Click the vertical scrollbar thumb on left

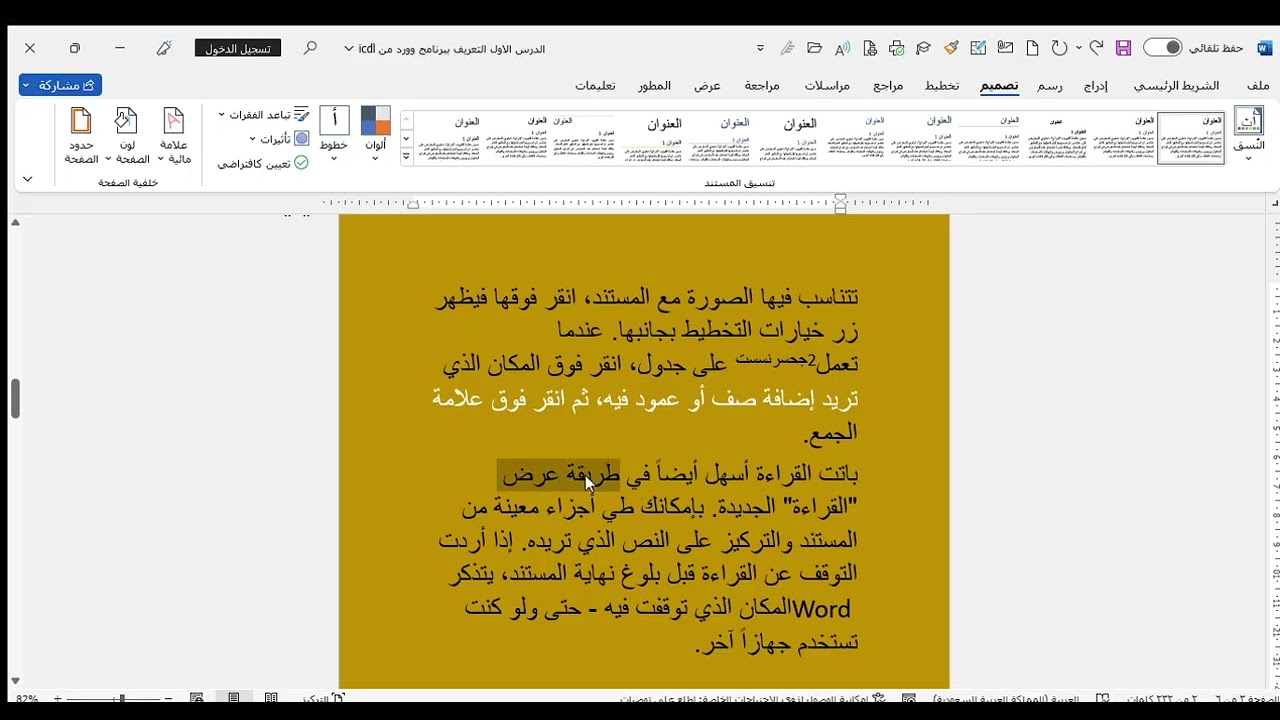[x=15, y=399]
